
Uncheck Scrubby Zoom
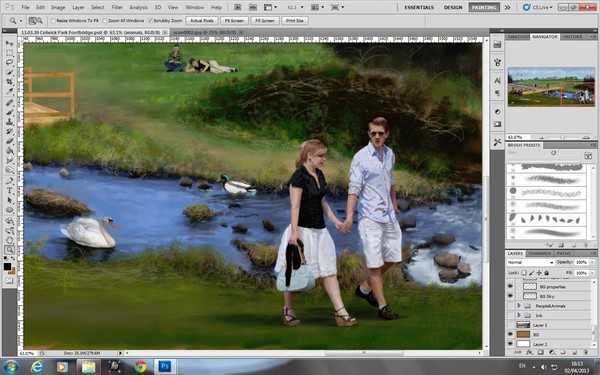tap(150, 21)
